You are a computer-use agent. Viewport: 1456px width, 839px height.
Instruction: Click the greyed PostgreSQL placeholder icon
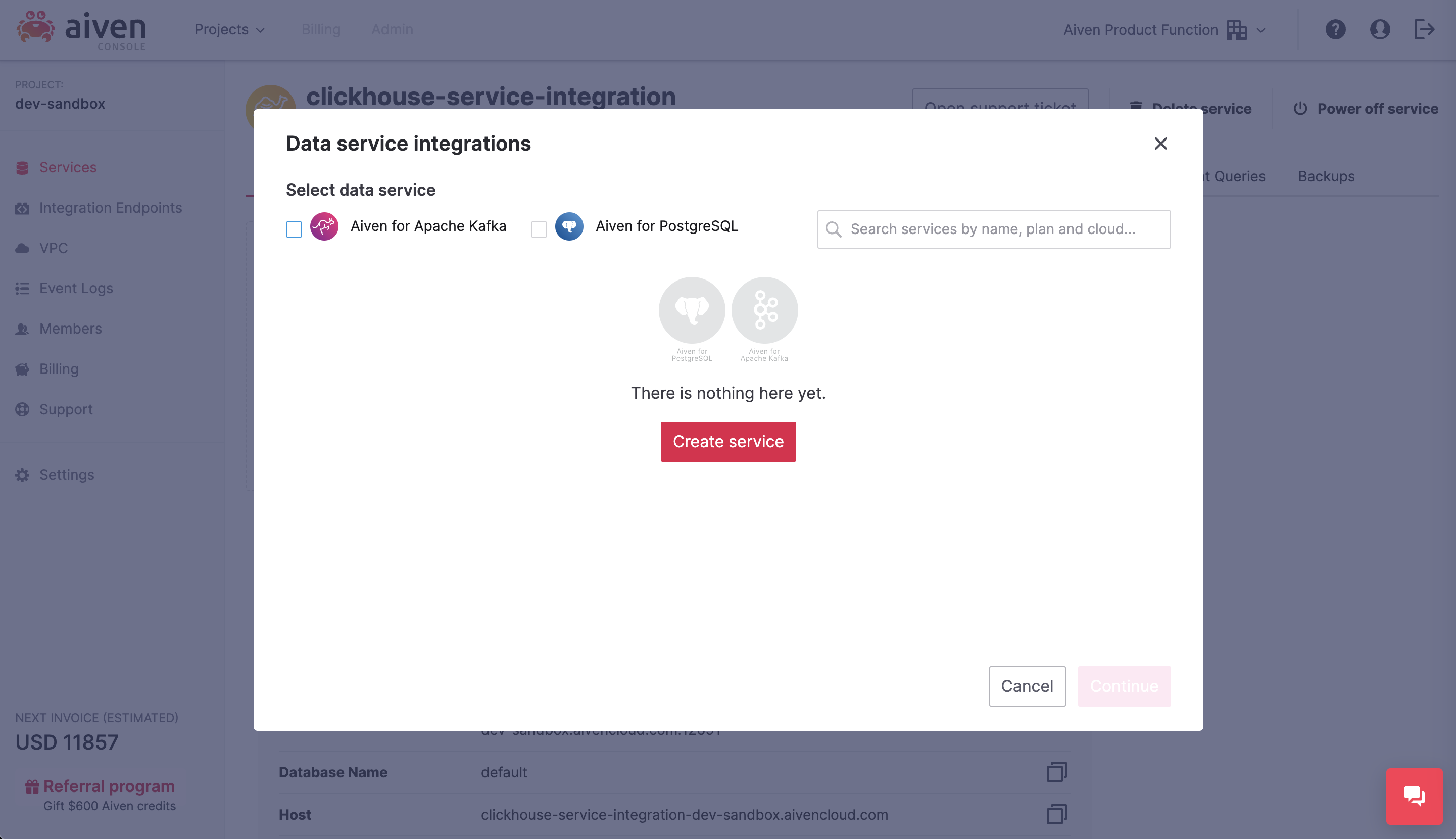point(692,310)
